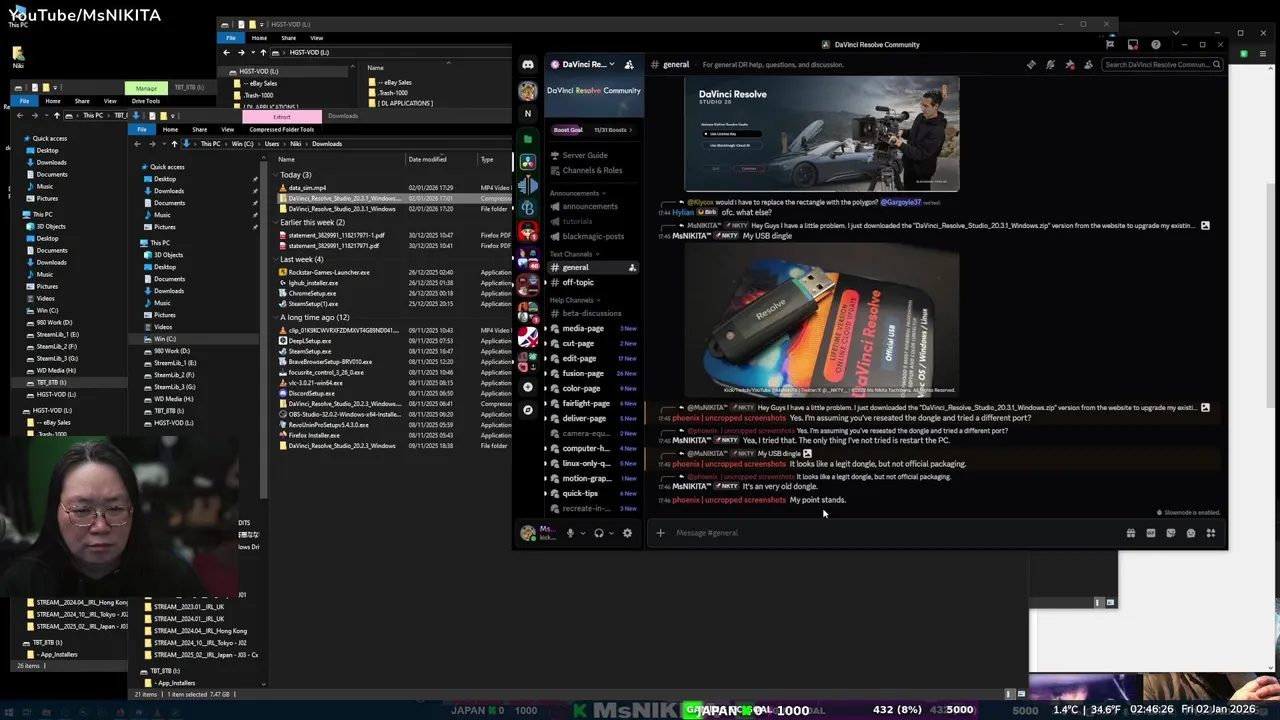
Task: Open recent locations dropdown in Downloads explorer
Action: pos(163,144)
